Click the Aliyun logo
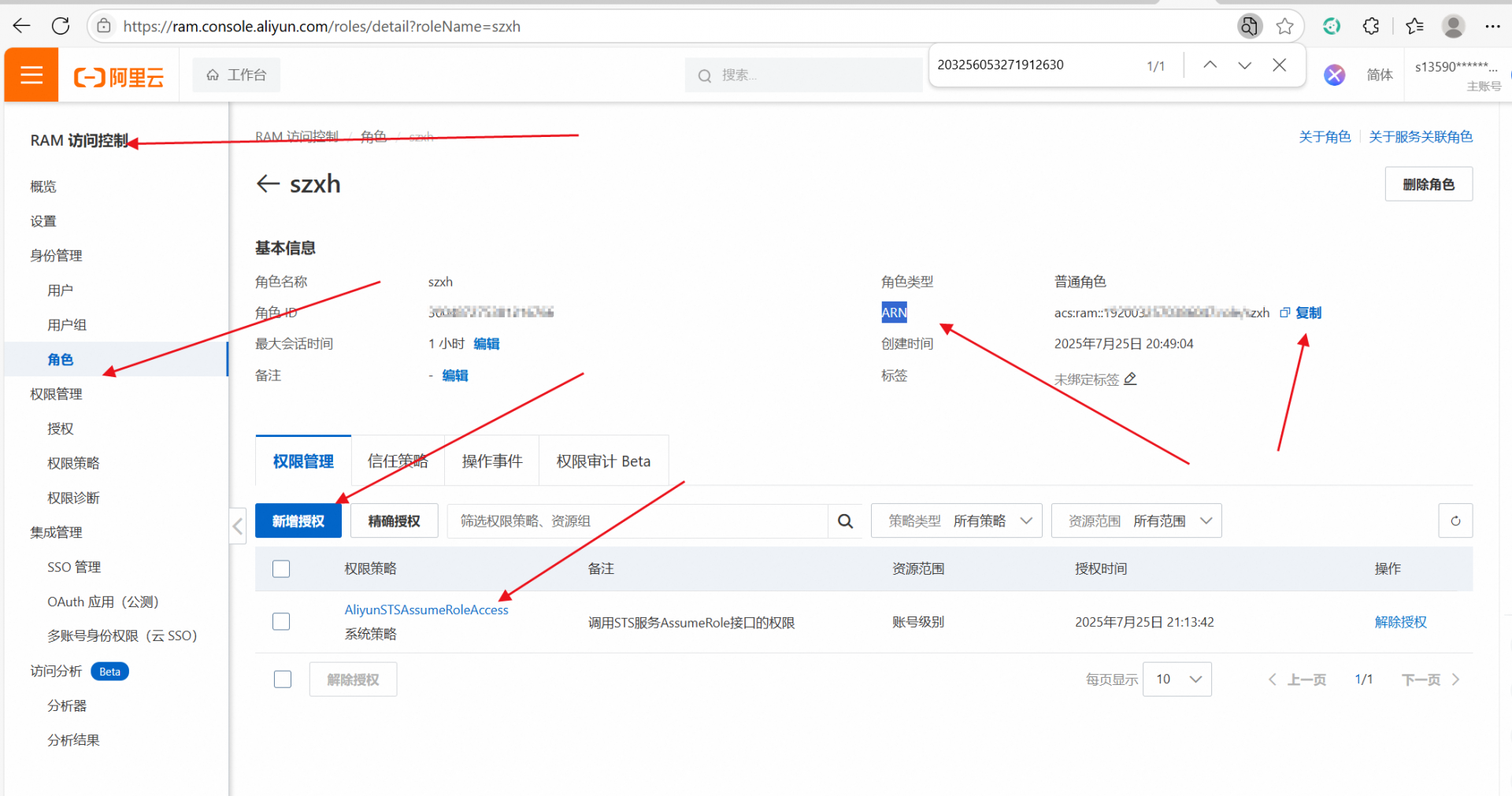 119,76
